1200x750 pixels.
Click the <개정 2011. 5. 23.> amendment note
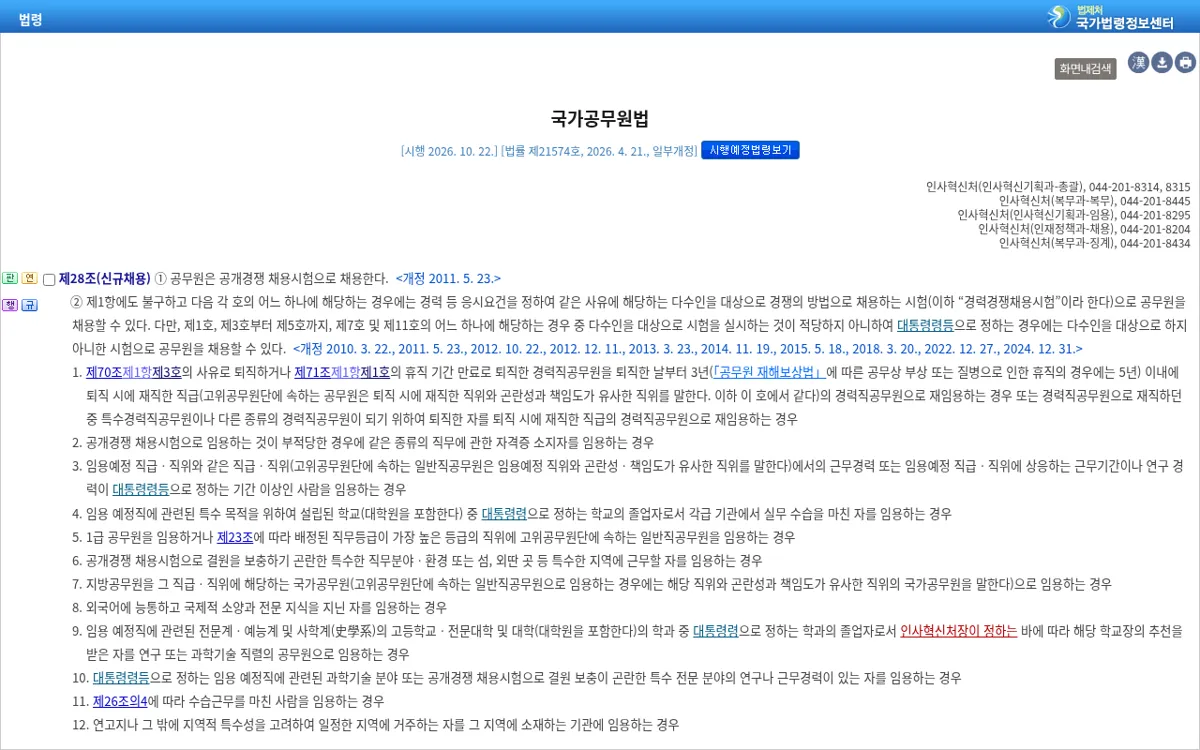point(448,278)
